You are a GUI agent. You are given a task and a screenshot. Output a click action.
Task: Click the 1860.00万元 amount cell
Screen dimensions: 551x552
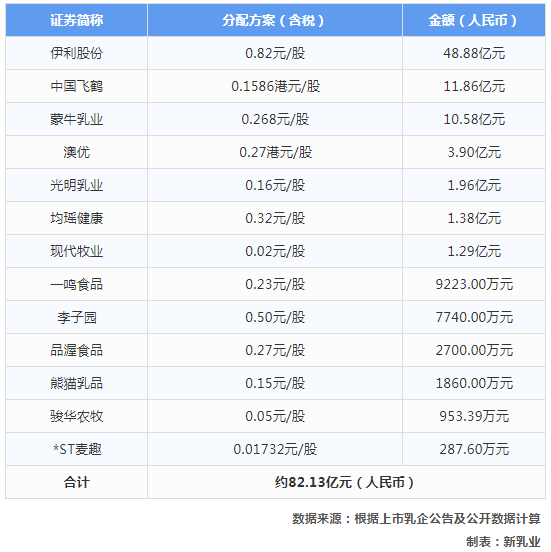point(474,383)
